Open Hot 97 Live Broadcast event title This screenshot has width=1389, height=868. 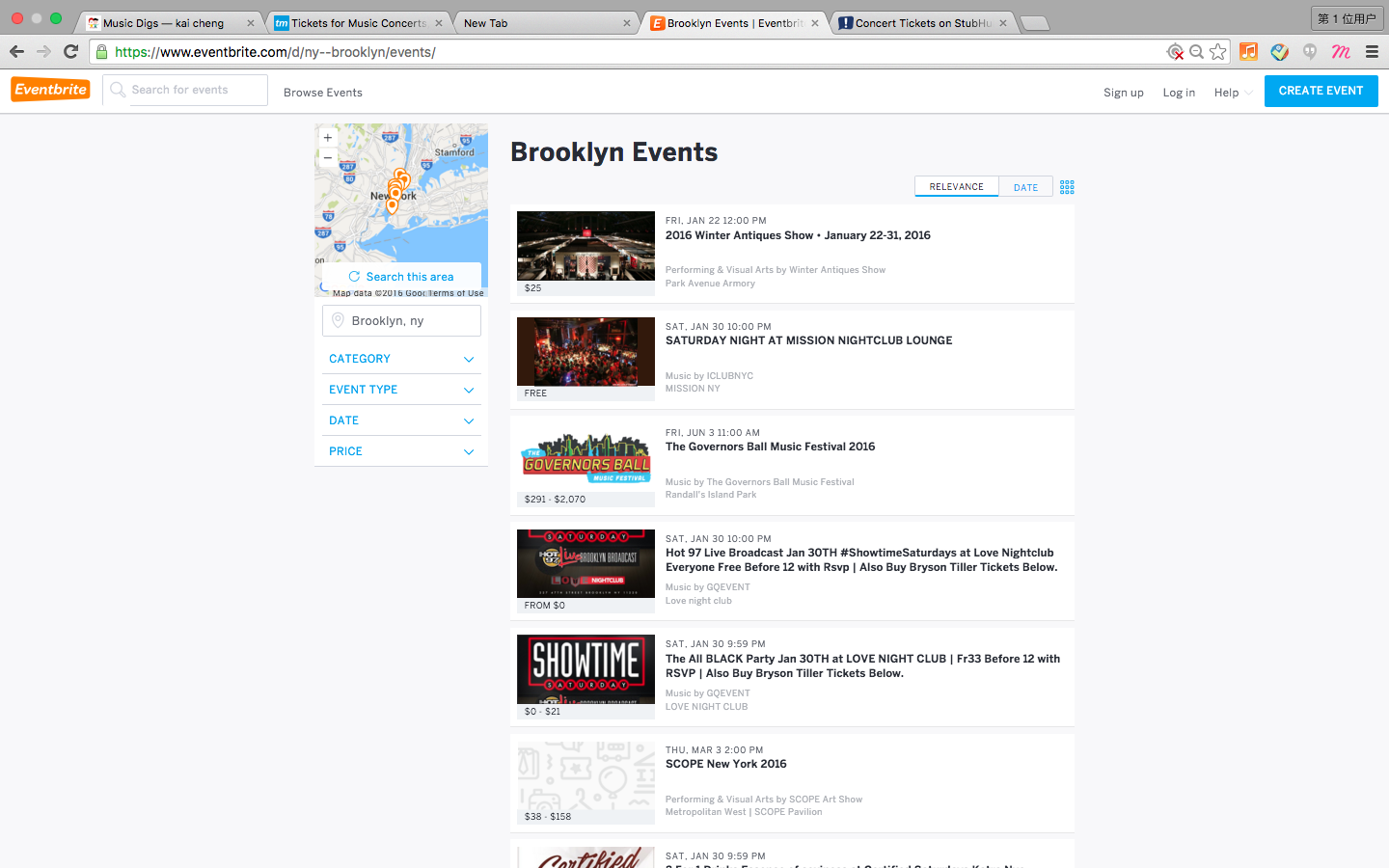click(861, 560)
